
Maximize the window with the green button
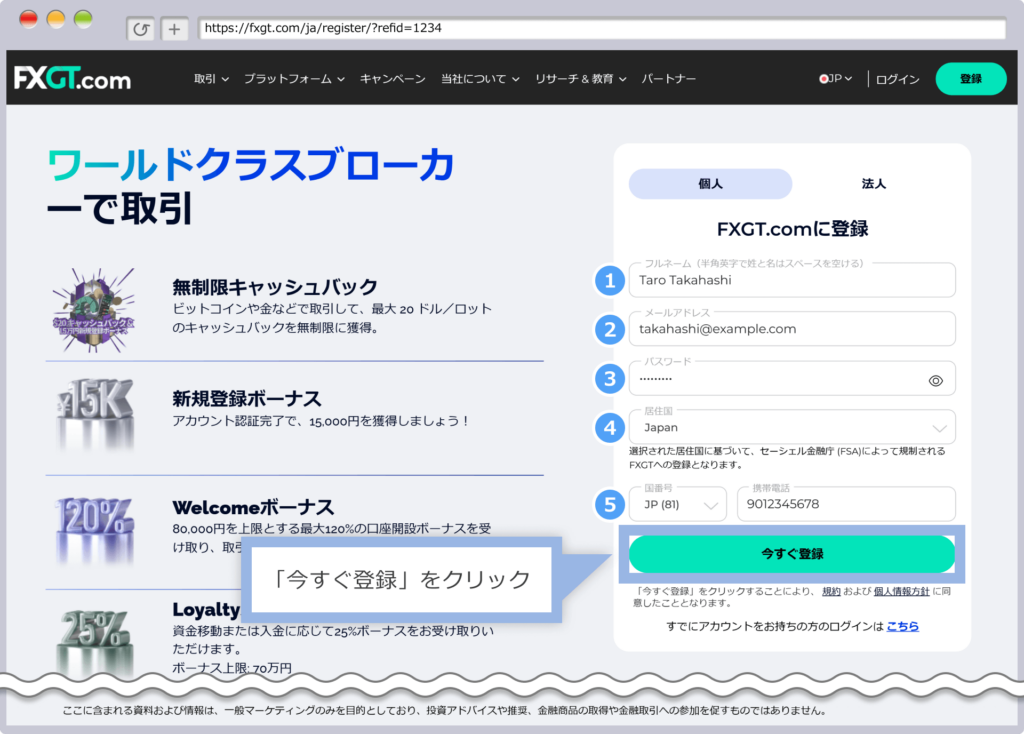tap(84, 20)
